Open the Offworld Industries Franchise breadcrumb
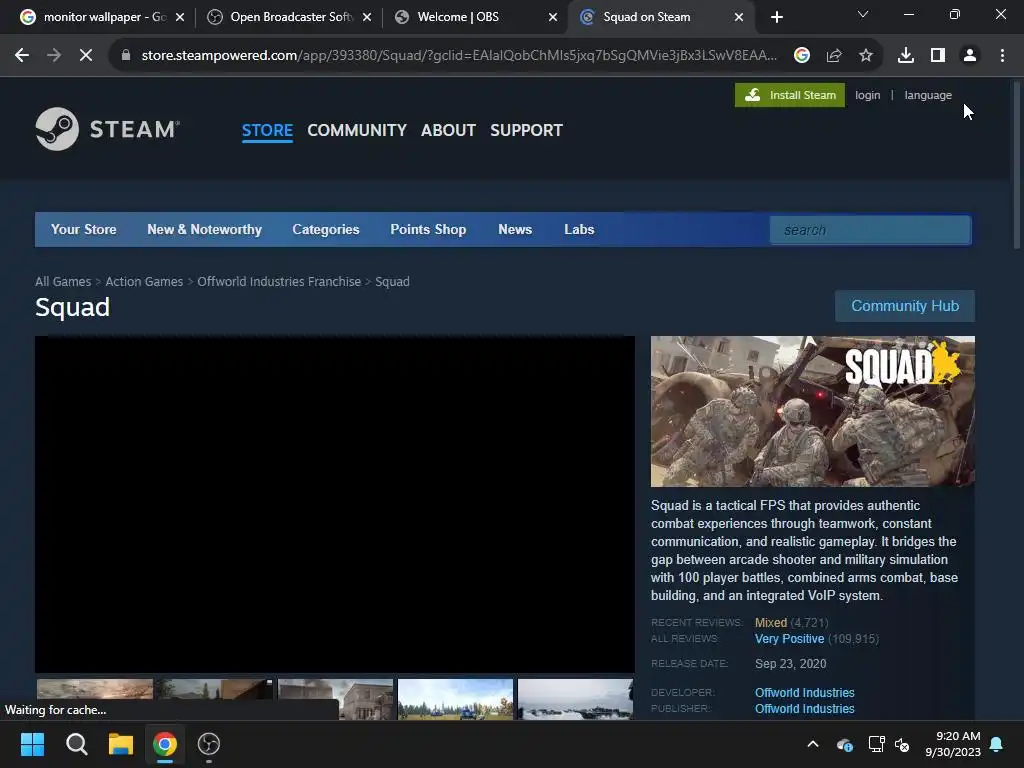 (279, 281)
